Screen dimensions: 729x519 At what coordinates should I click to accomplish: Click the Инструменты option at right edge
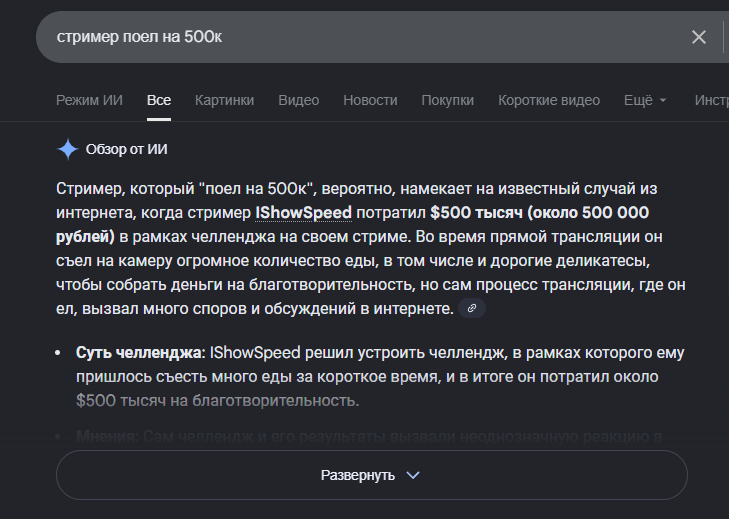click(x=711, y=100)
